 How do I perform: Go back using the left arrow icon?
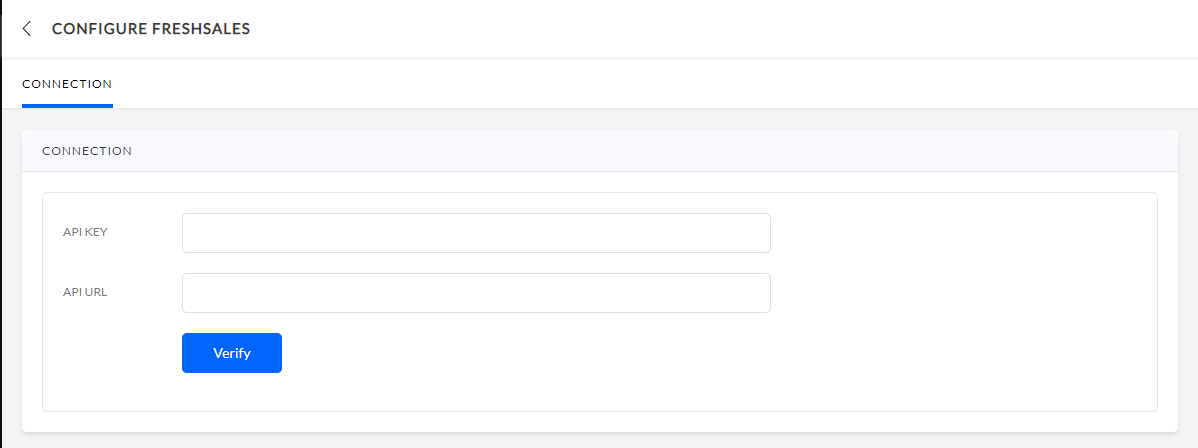(x=27, y=29)
